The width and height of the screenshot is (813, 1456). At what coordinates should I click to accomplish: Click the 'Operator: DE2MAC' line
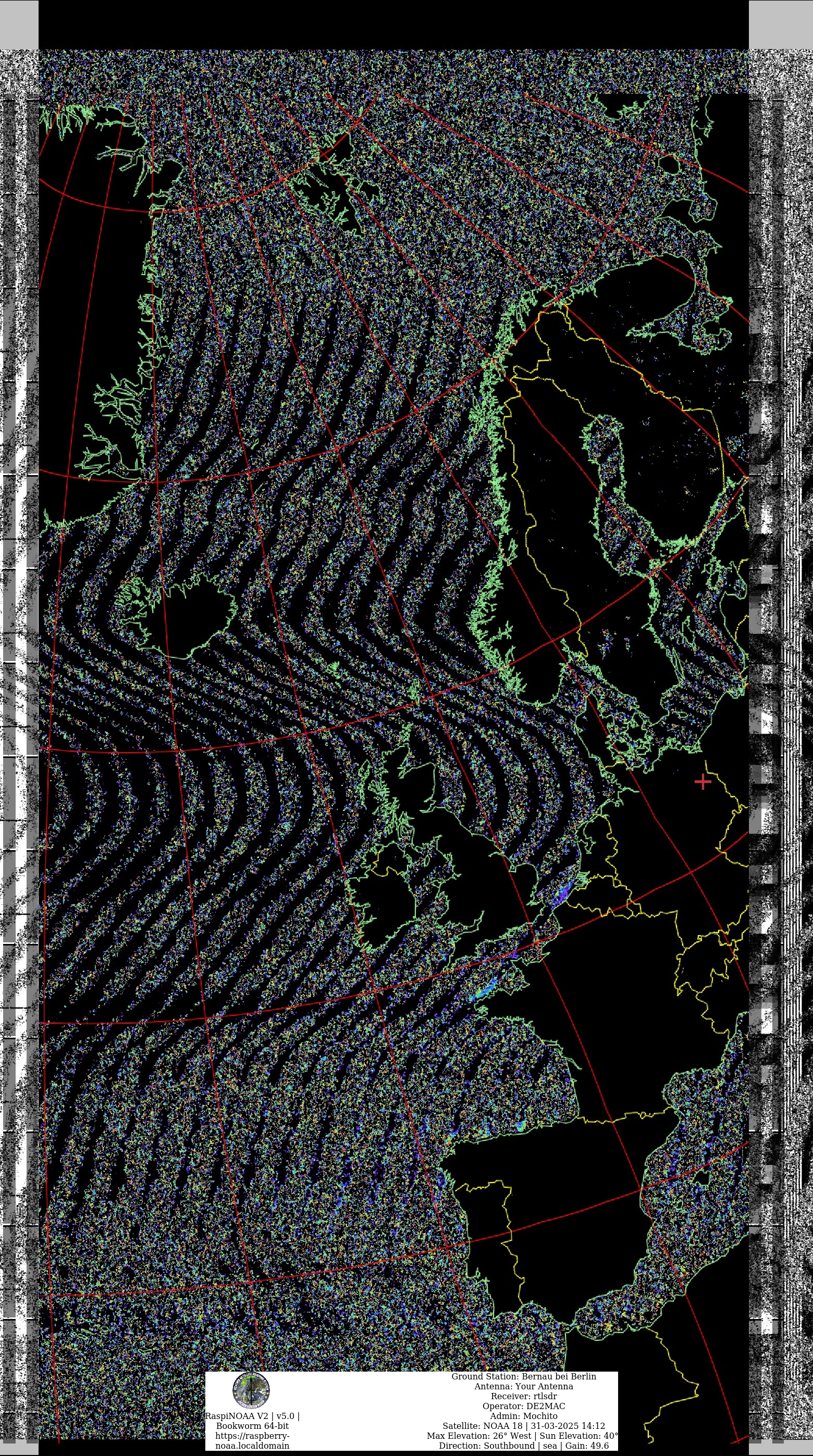tap(524, 1405)
